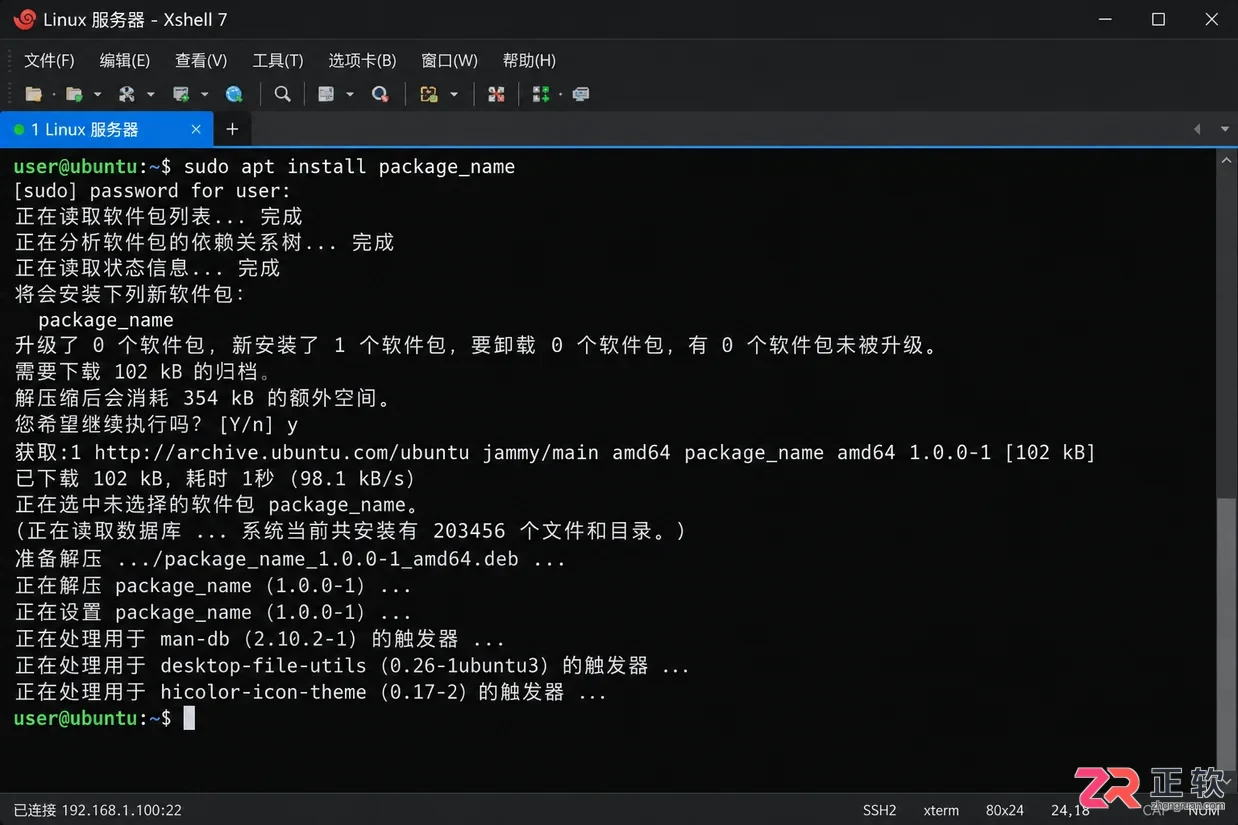Click the "解压缩后会消耗 354 kB" line

click(x=203, y=399)
